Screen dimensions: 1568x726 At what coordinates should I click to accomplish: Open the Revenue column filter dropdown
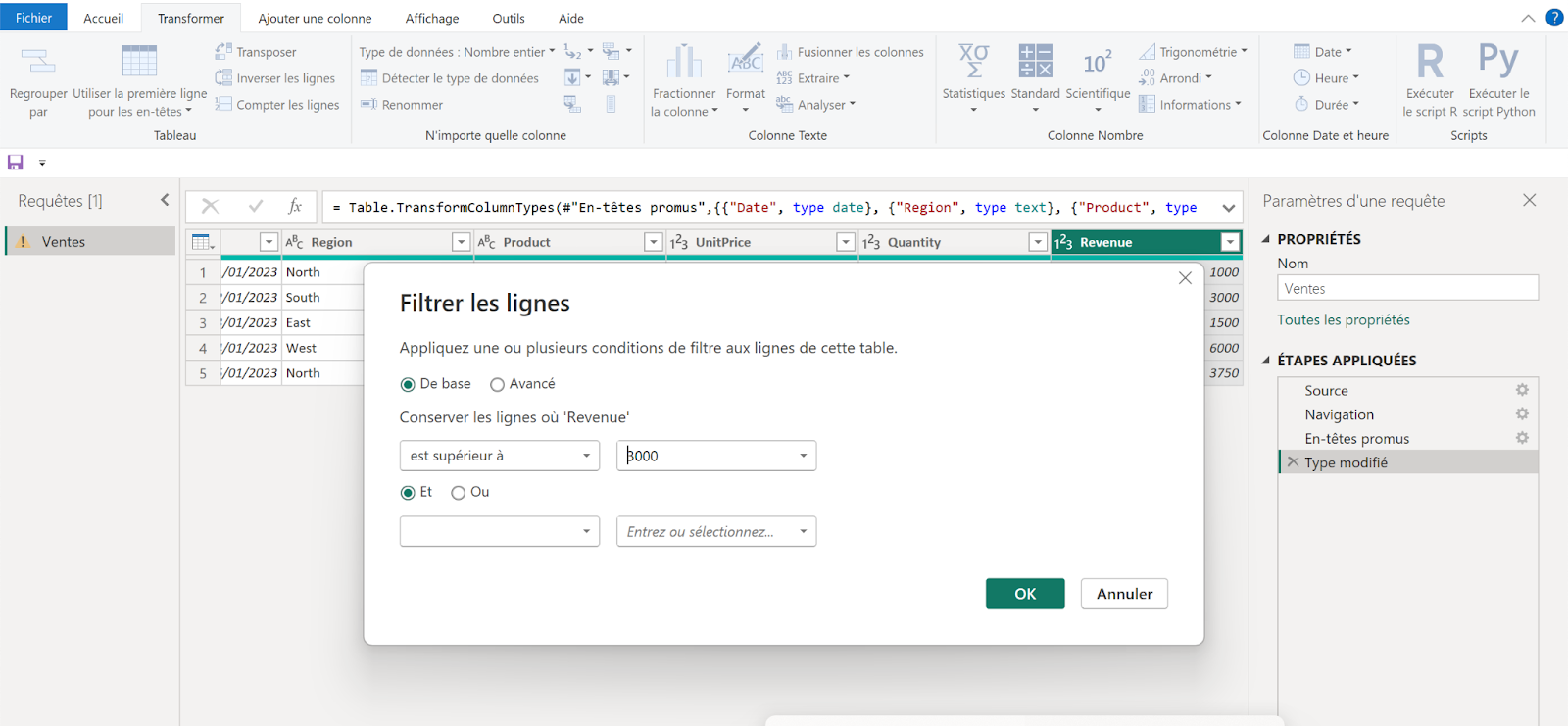pos(1231,242)
